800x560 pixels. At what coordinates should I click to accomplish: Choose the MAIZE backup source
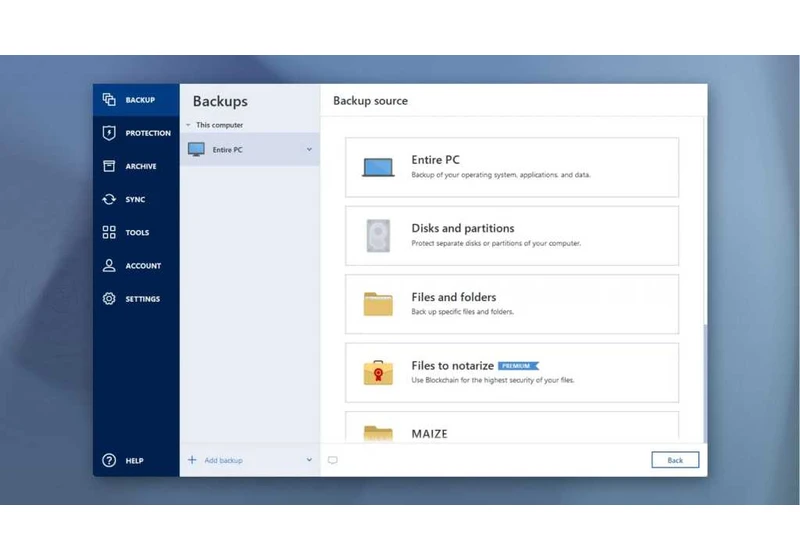pos(512,427)
